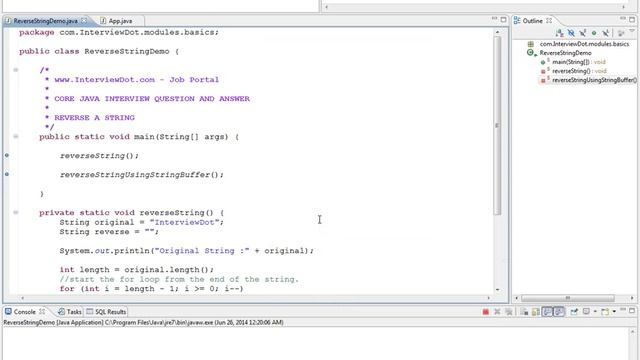Screen dimensions: 640x360
Task: Open the Open Console dropdown arrow
Action: pos(614,311)
